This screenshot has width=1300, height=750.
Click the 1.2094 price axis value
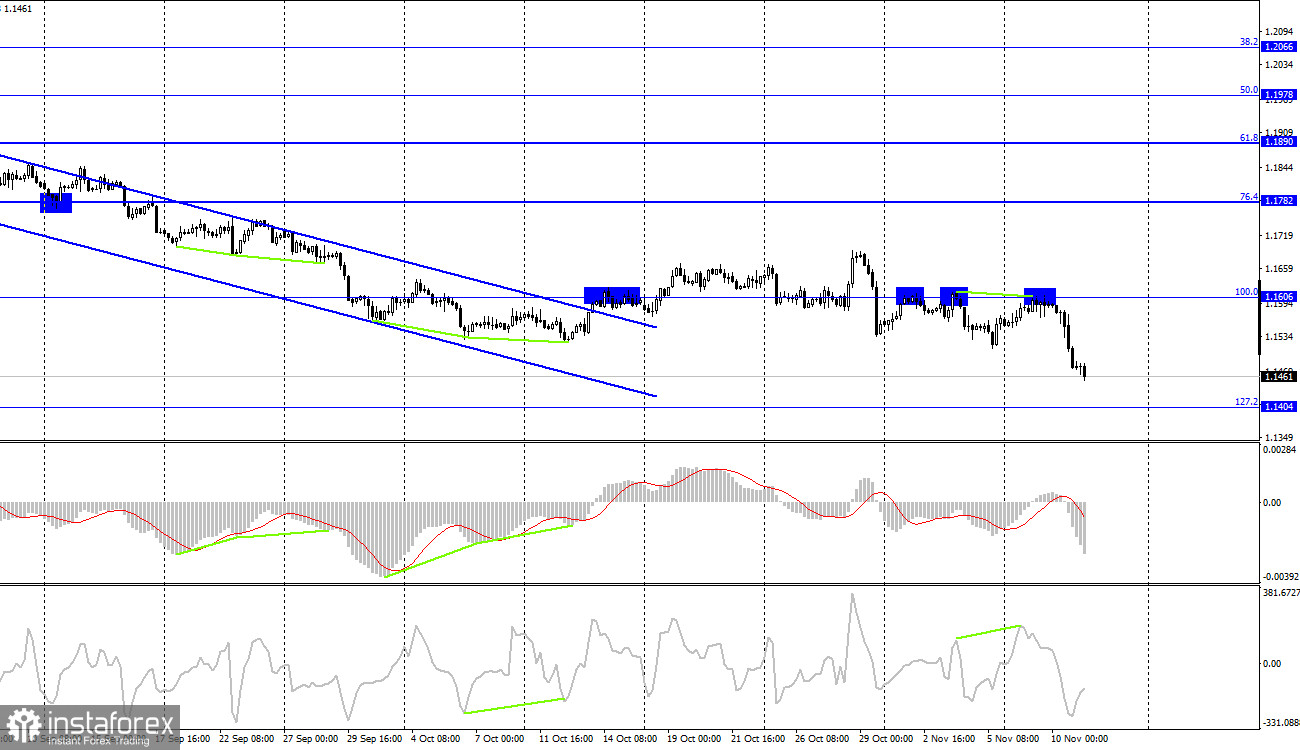click(x=1281, y=31)
